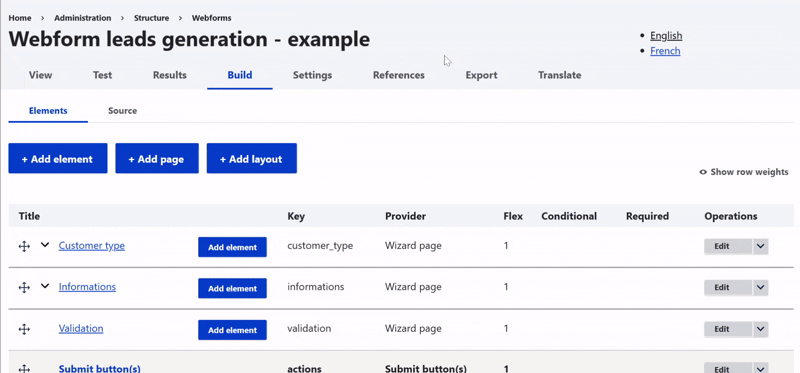Click Wizard page provider in Customer type row
800x373 pixels.
coord(413,246)
